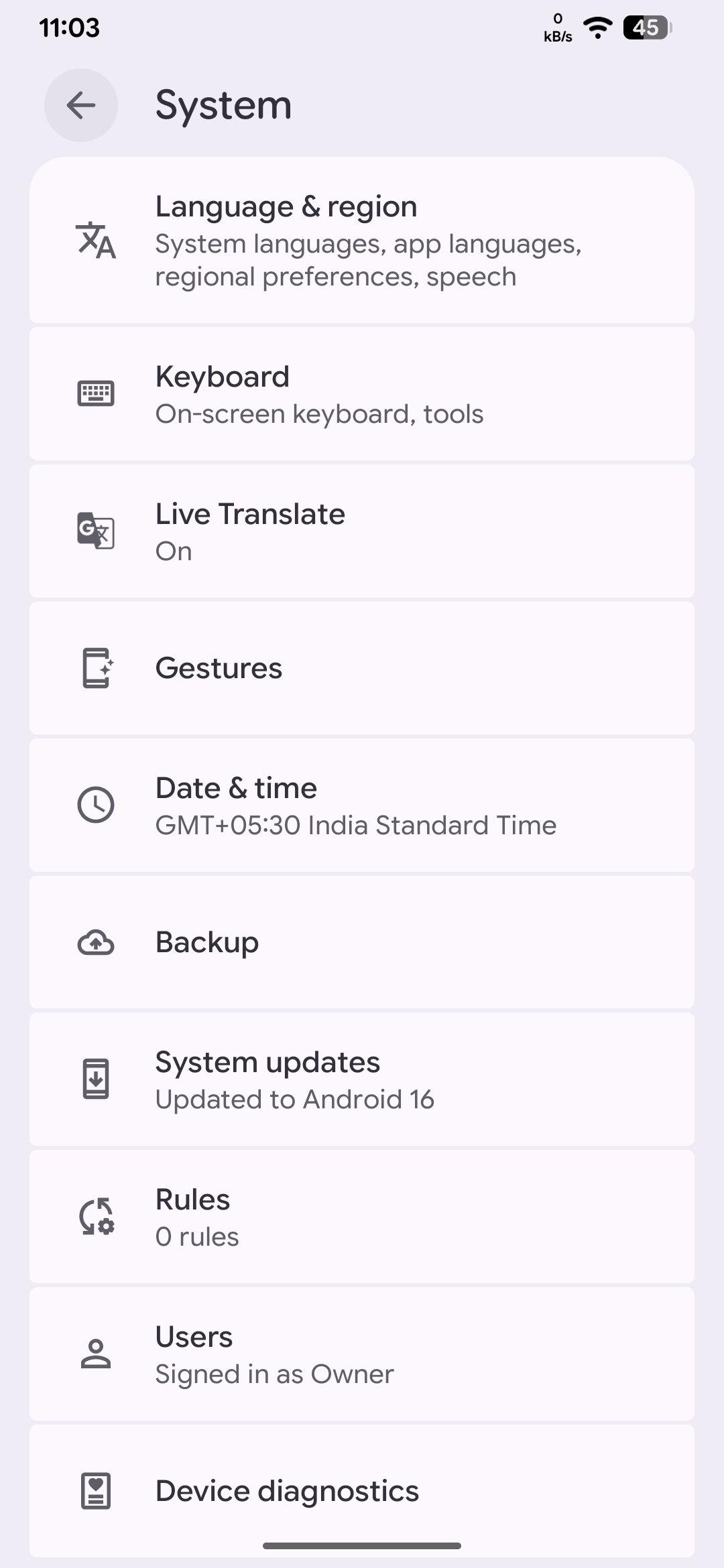The image size is (724, 1568).
Task: Tap the Language & region translate icon
Action: (x=96, y=241)
